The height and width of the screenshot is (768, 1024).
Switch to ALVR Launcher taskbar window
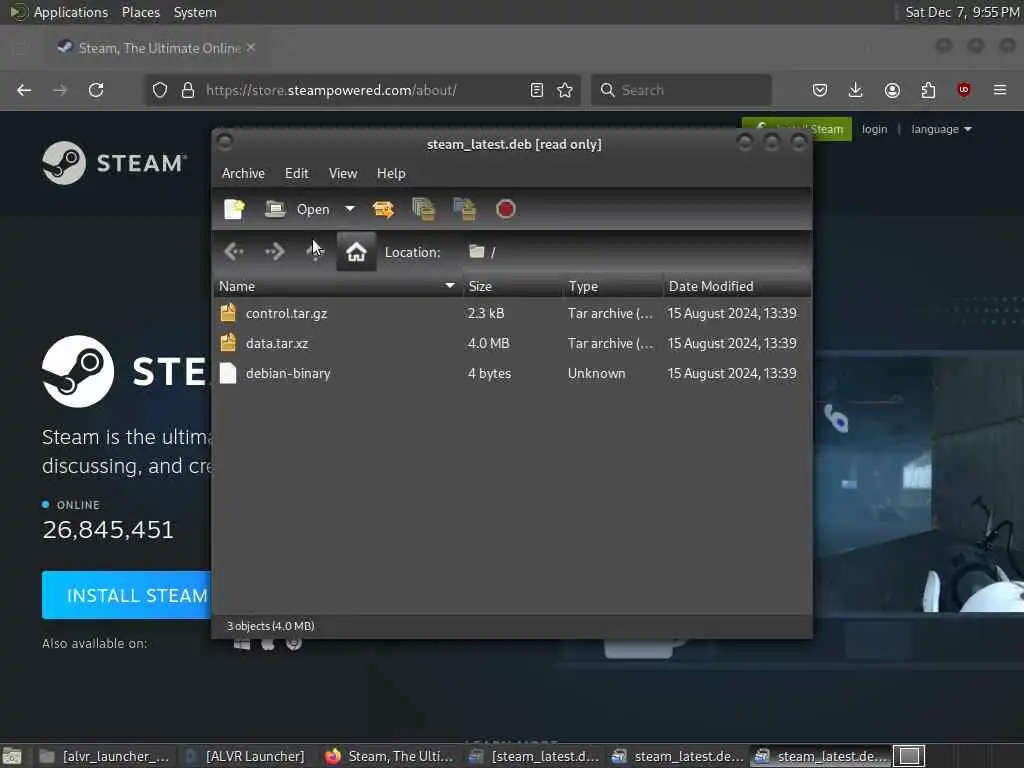pos(246,756)
